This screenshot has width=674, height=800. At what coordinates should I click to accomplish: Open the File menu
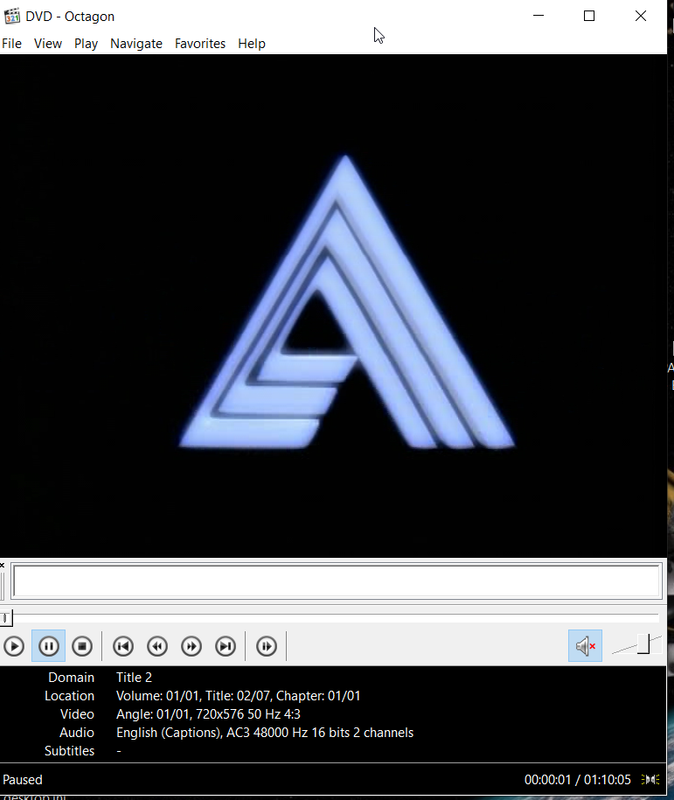(12, 44)
